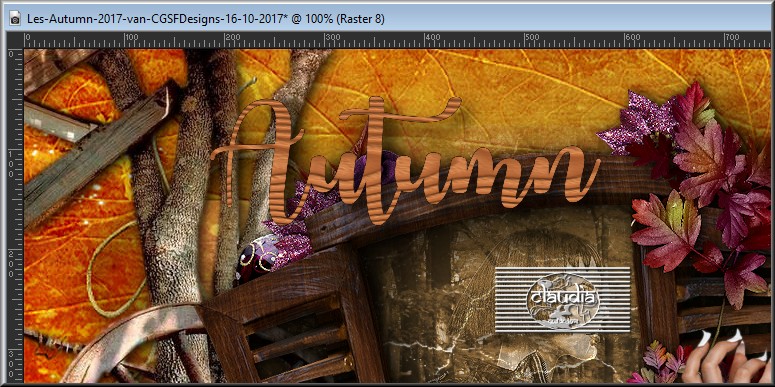Click the 300 mark on horizontal ruler

coord(332,37)
